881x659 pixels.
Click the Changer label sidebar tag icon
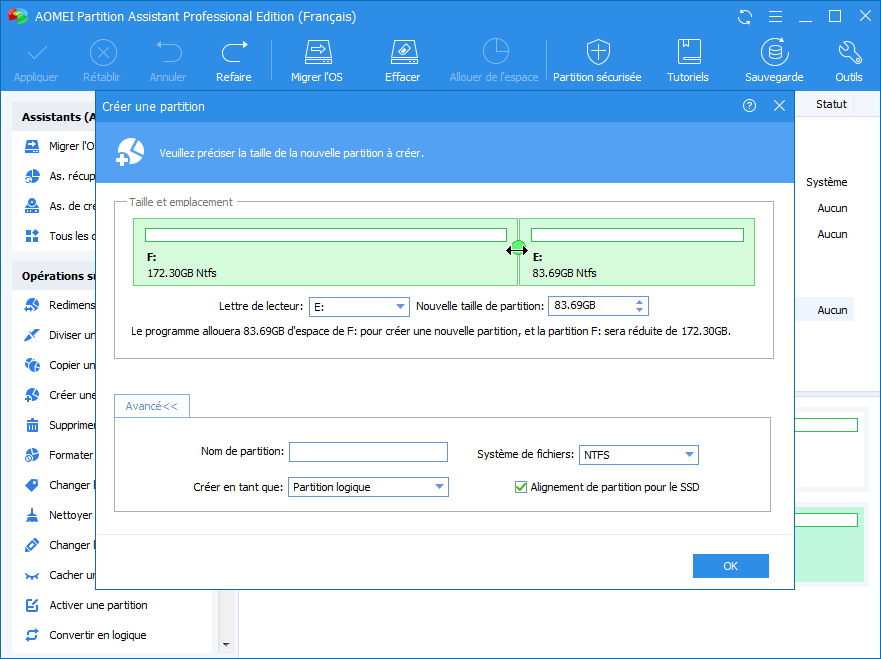pos(32,485)
